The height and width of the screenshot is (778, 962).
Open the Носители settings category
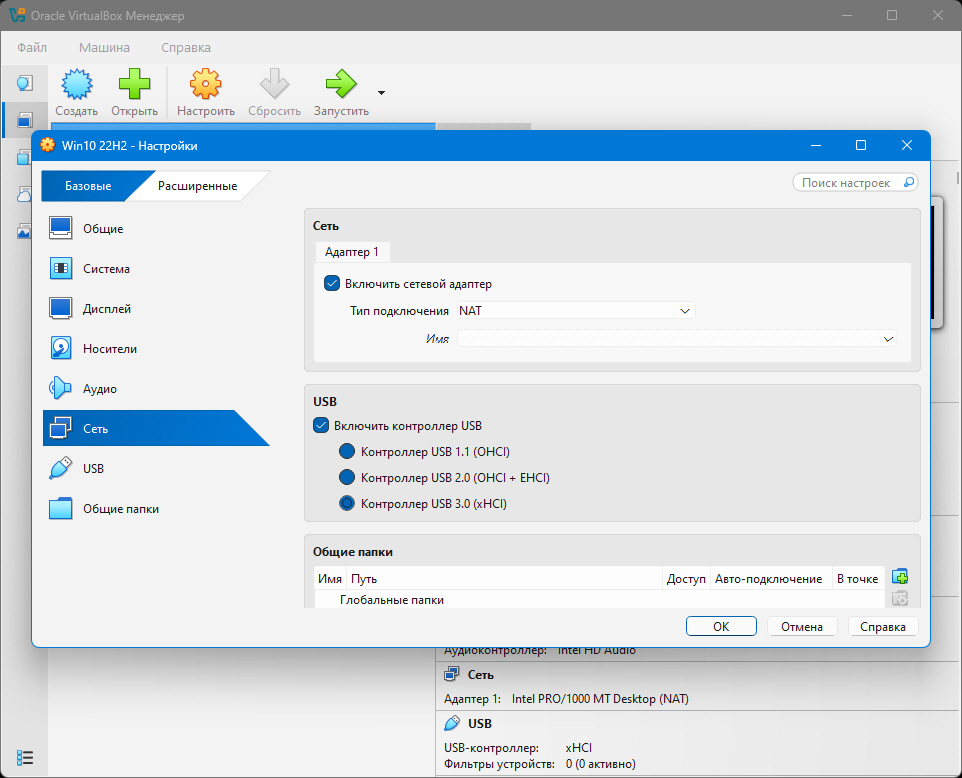[156, 349]
